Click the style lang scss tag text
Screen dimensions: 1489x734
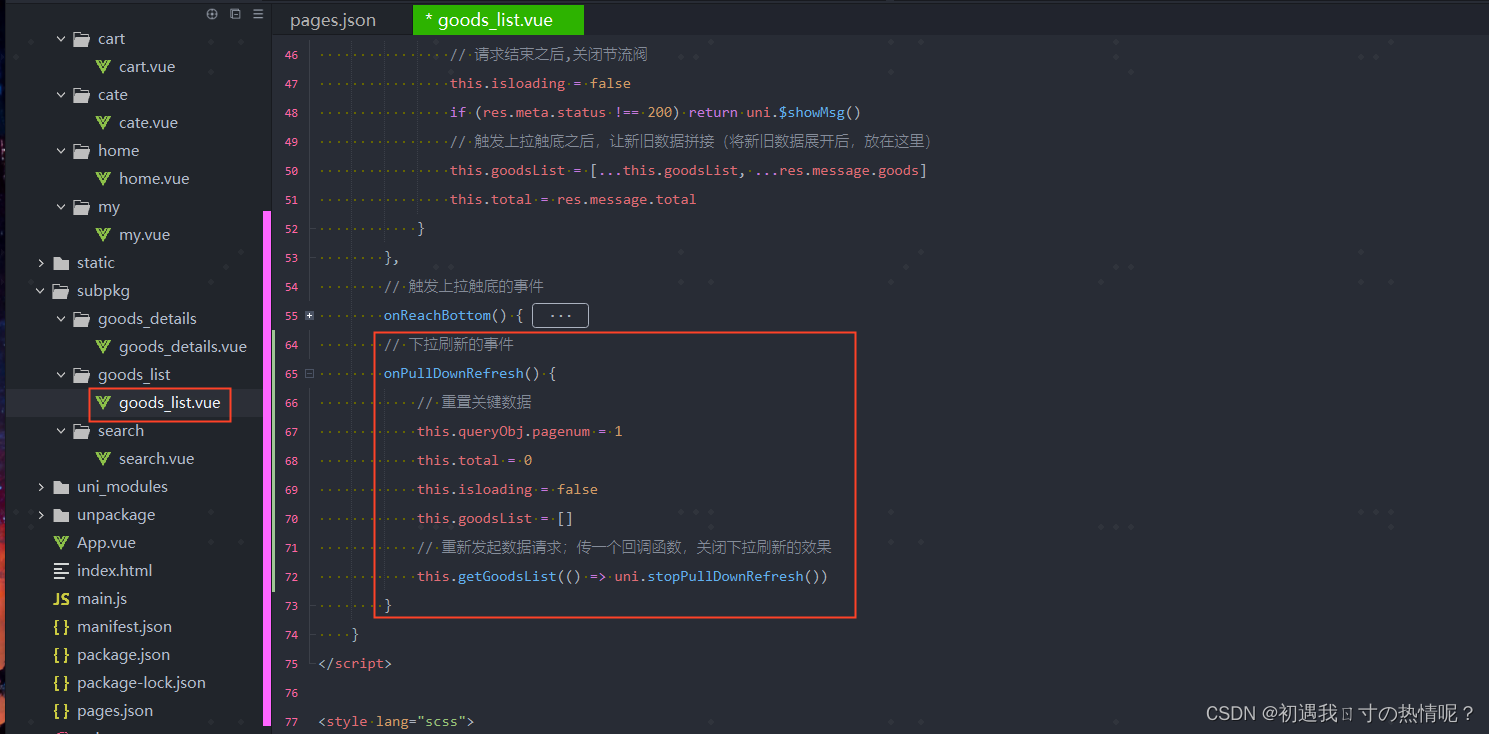(396, 721)
